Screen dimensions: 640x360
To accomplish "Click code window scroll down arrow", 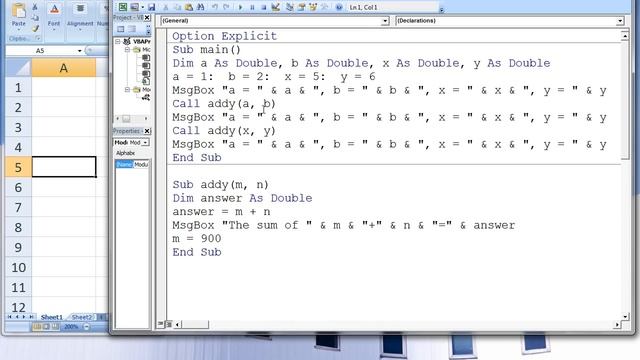I will (625, 316).
